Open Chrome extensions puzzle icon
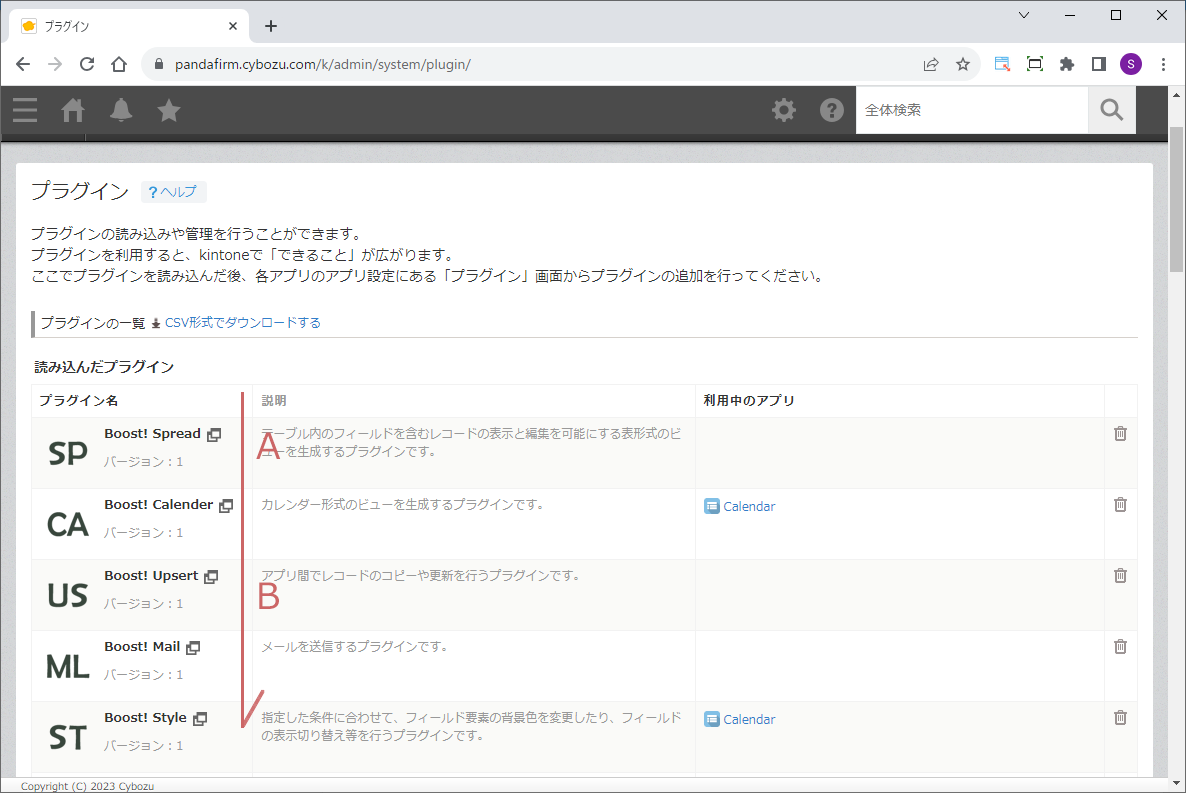Image resolution: width=1186 pixels, height=793 pixels. click(x=1067, y=64)
